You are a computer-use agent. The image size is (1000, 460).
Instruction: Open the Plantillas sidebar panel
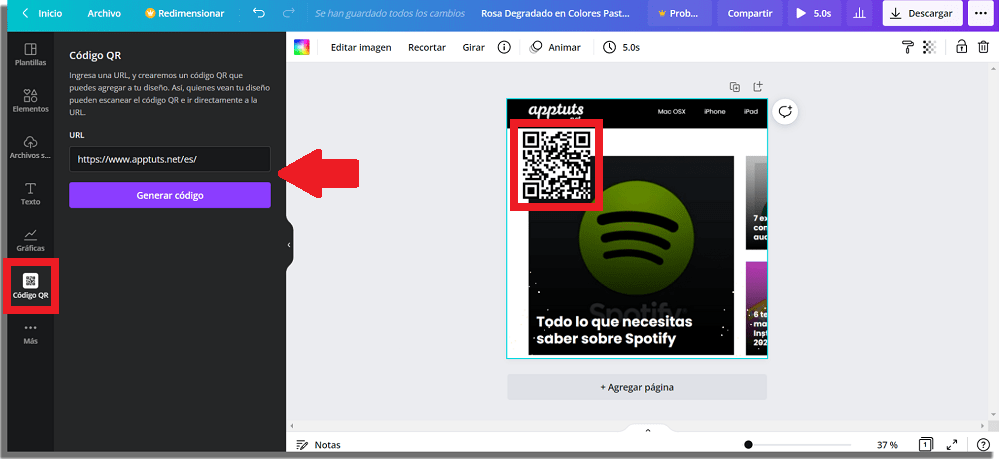pyautogui.click(x=31, y=55)
